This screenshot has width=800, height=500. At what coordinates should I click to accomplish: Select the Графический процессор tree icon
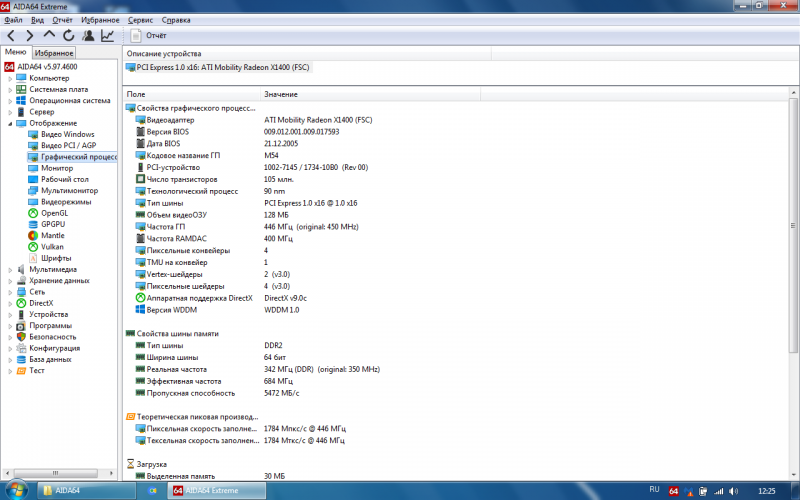(x=33, y=157)
